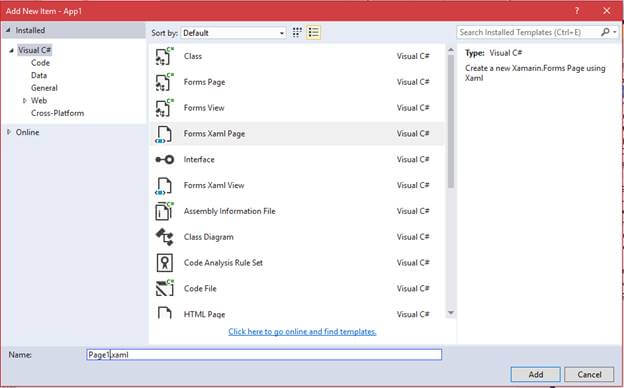Select the Forms Page template icon
The width and height of the screenshot is (624, 388).
click(164, 82)
